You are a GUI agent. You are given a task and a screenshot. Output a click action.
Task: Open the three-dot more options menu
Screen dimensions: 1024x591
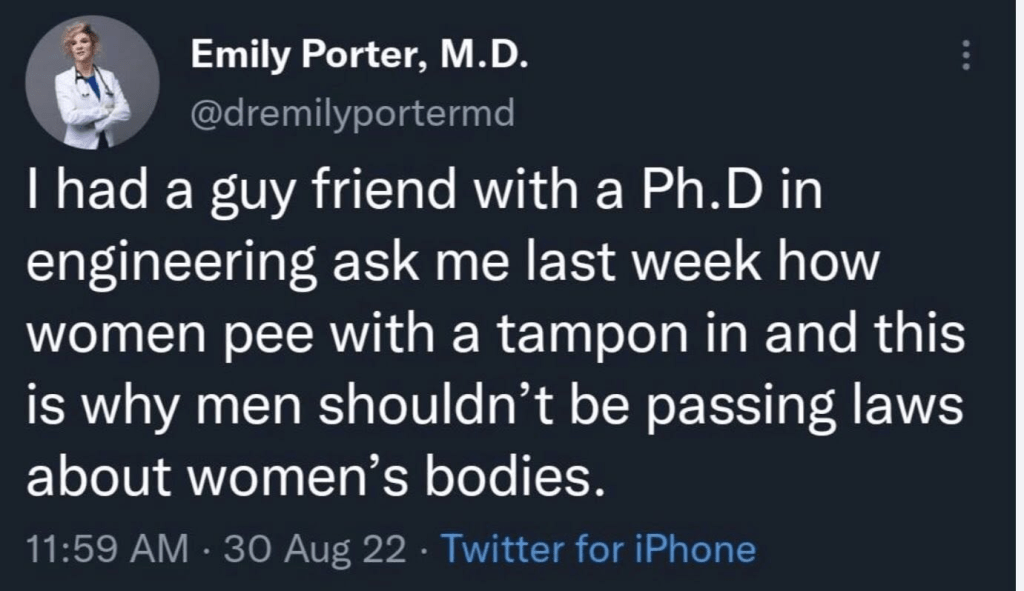[965, 56]
